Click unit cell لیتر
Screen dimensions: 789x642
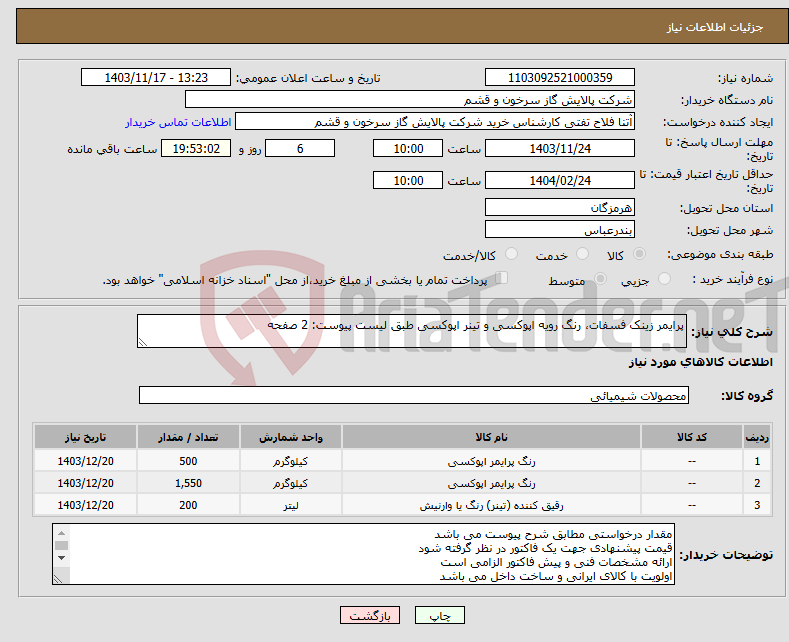(290, 505)
